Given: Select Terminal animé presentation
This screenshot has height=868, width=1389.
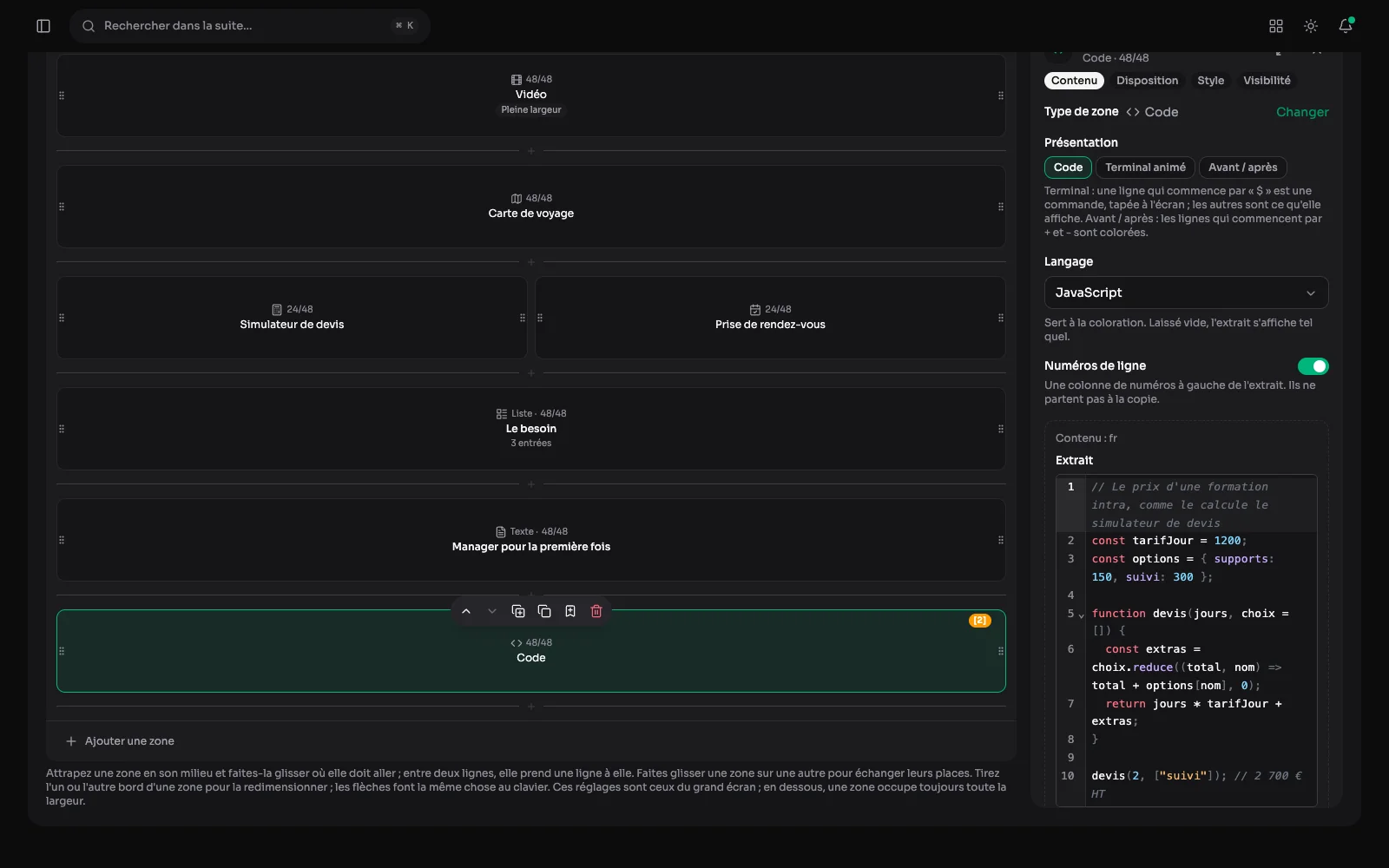Looking at the screenshot, I should [x=1145, y=168].
